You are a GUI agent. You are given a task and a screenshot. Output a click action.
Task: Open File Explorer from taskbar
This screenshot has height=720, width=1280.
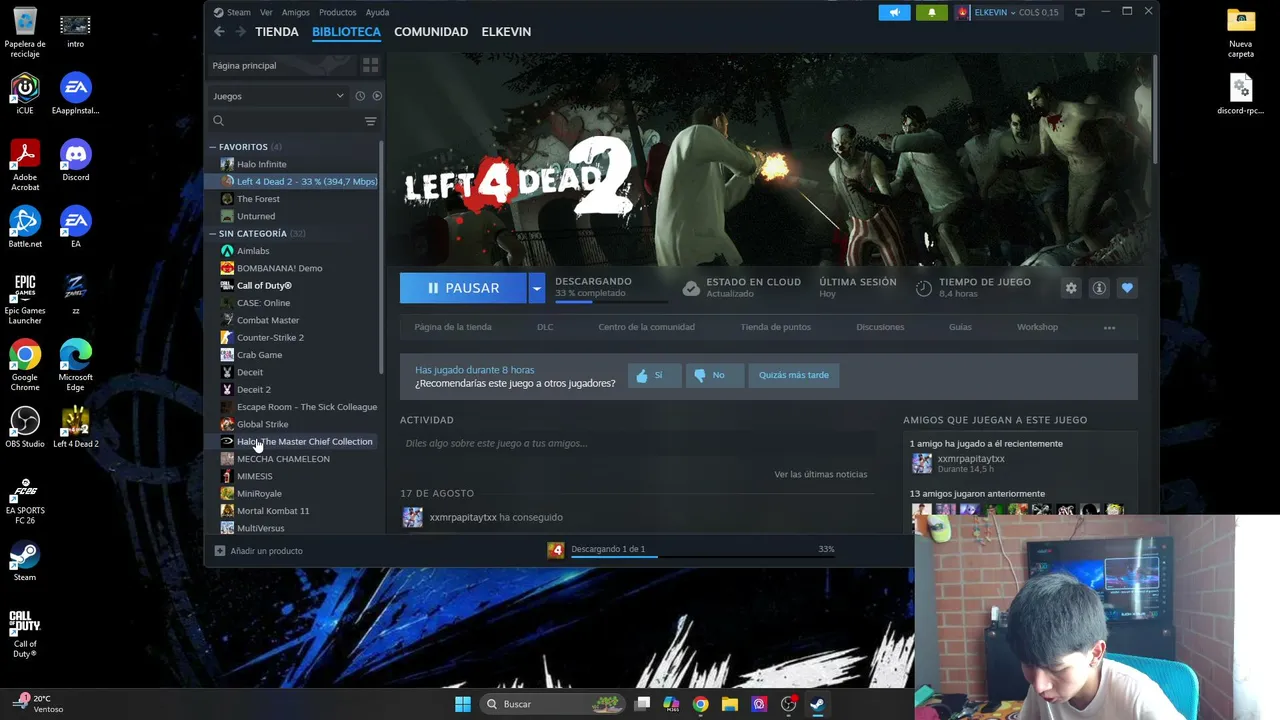coord(730,704)
